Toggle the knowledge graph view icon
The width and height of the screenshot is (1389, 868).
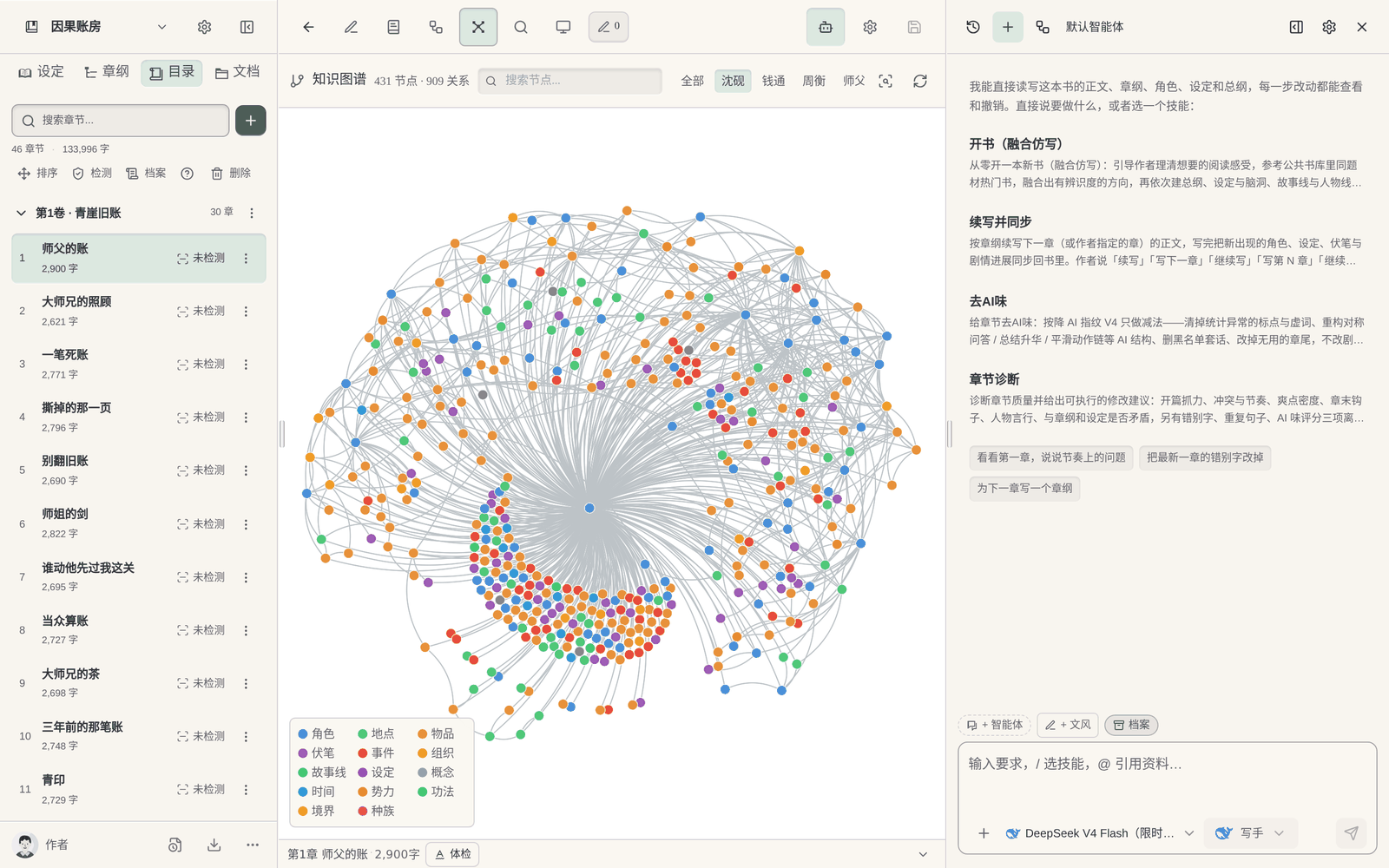pos(478,27)
